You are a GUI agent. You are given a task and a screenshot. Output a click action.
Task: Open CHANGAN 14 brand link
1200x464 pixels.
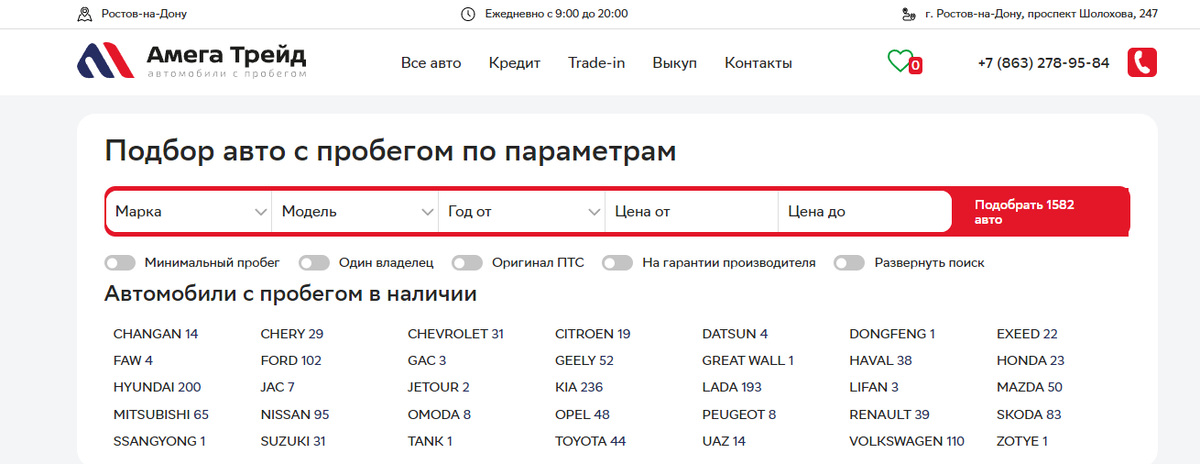pyautogui.click(x=156, y=334)
